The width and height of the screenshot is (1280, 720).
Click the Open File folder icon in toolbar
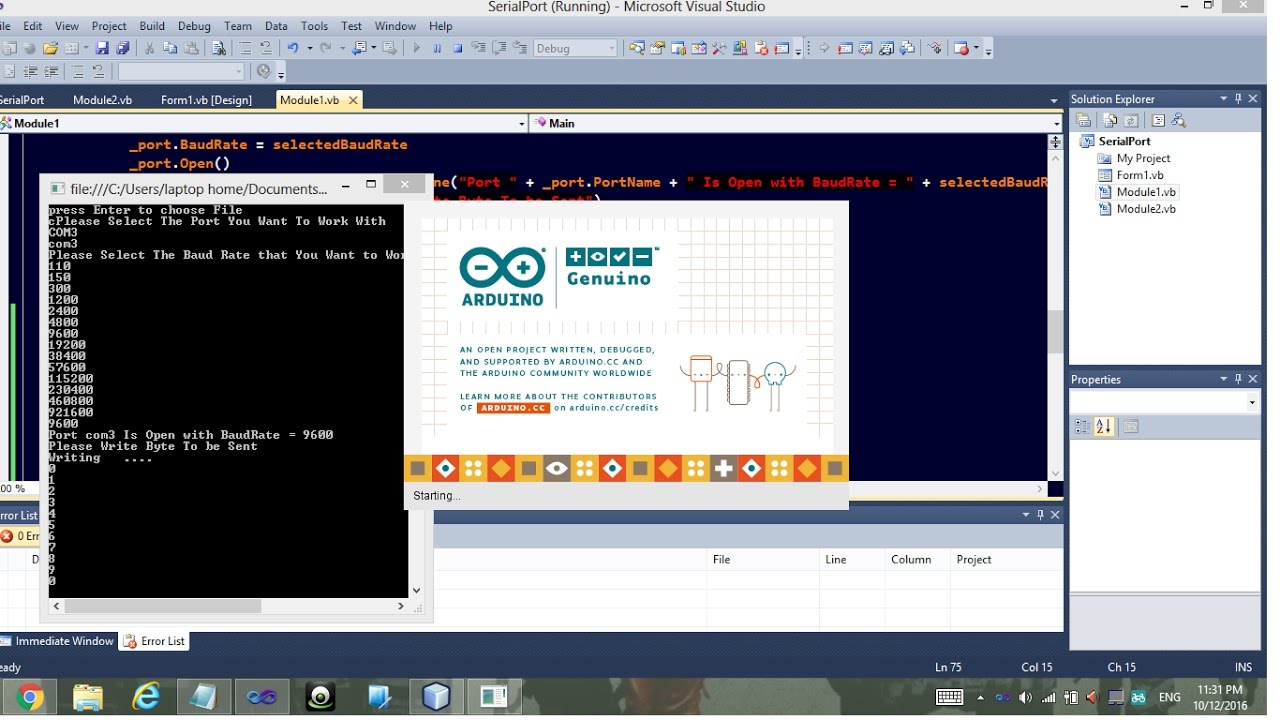pos(50,48)
